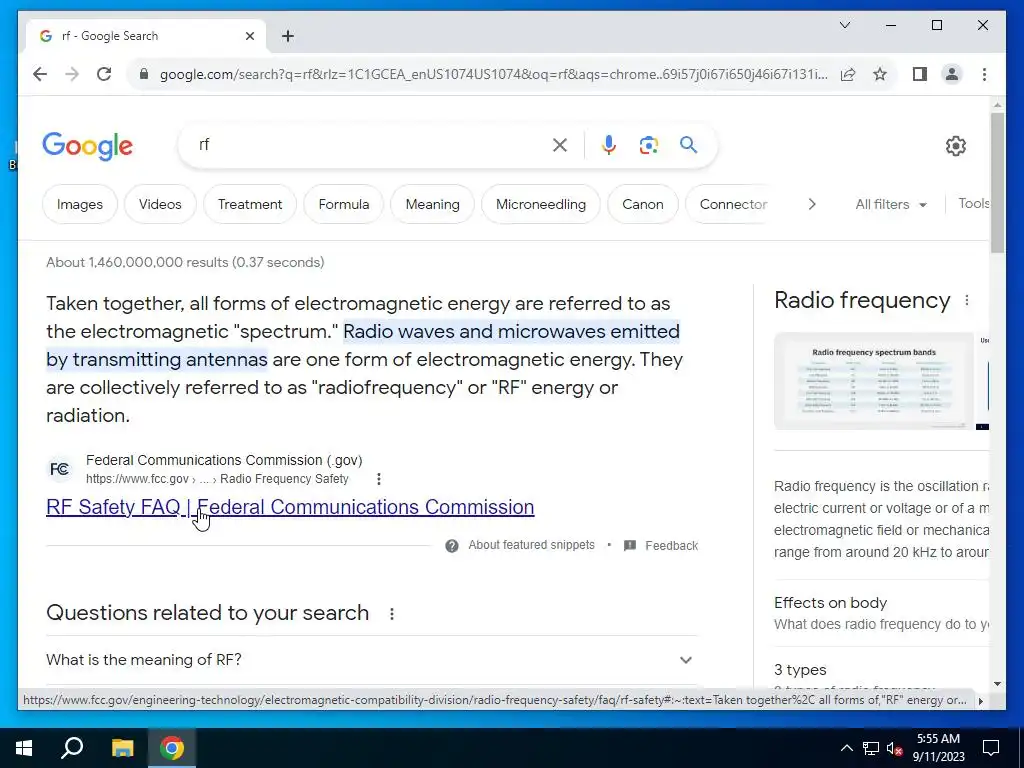1024x768 pixels.
Task: Open more options for FCC result
Action: (379, 479)
